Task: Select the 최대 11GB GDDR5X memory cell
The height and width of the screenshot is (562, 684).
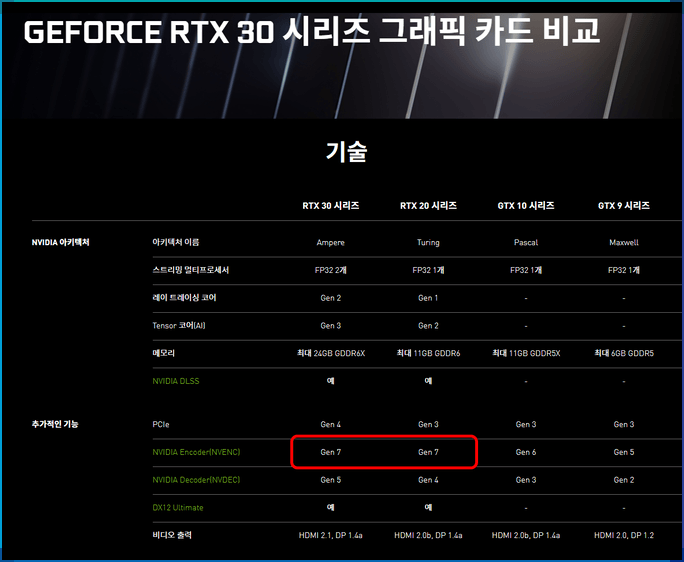Action: point(526,353)
